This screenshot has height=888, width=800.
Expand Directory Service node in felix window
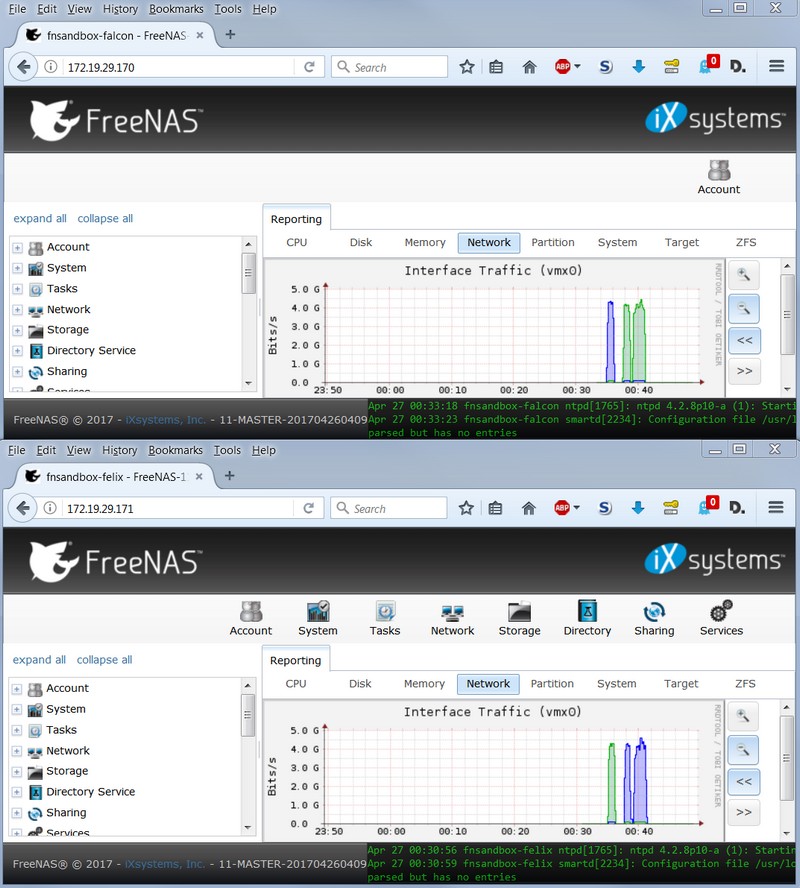[x=17, y=792]
